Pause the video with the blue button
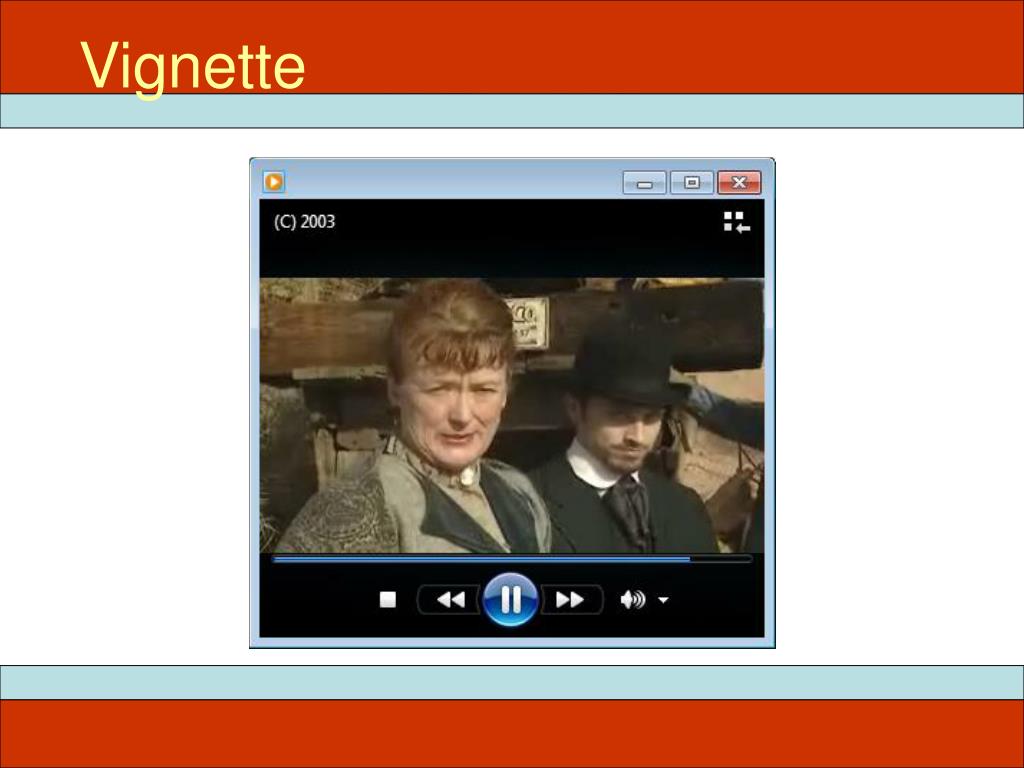The width and height of the screenshot is (1024, 768). click(x=510, y=599)
